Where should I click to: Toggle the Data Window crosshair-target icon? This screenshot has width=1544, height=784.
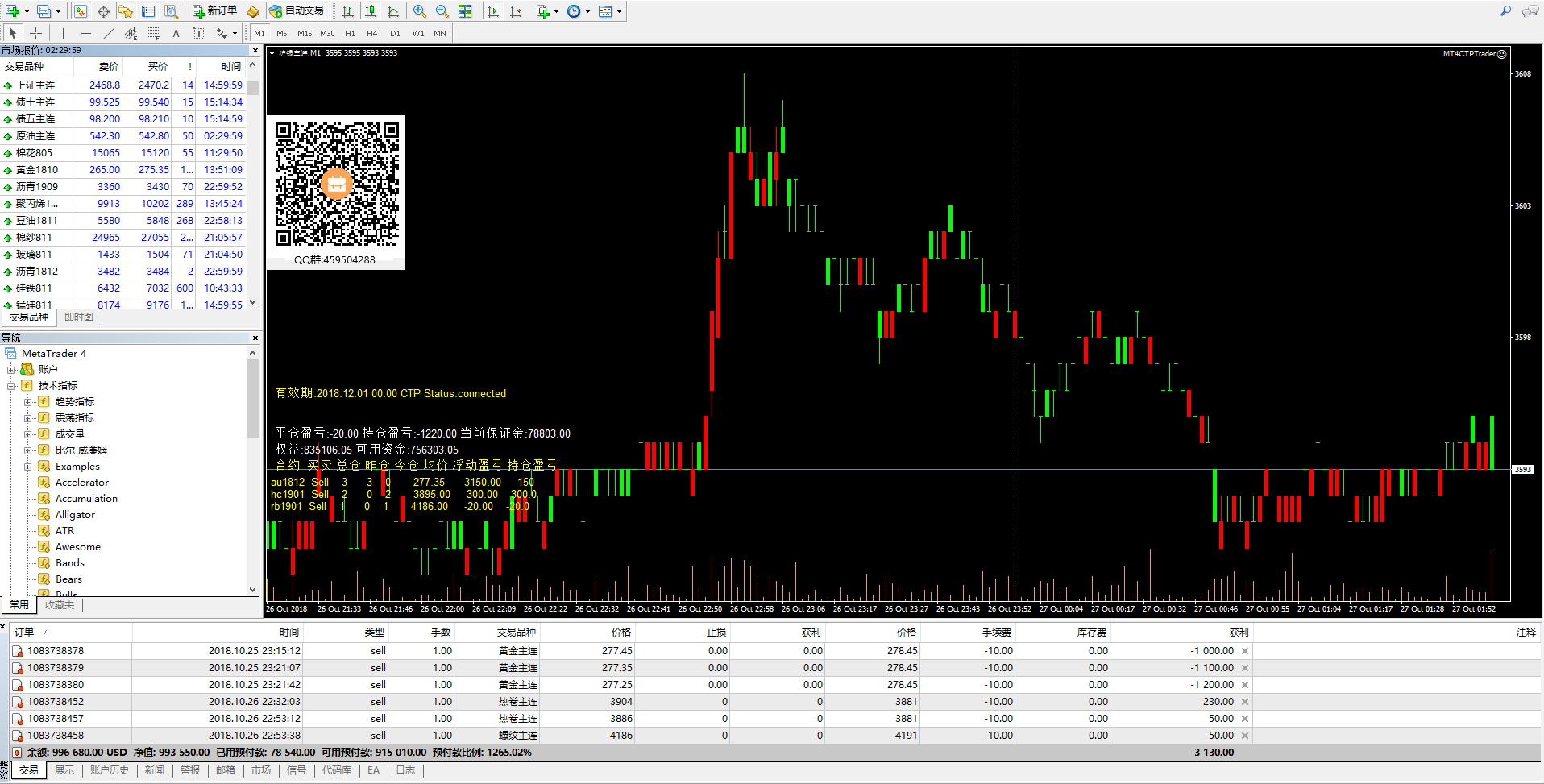pos(103,11)
